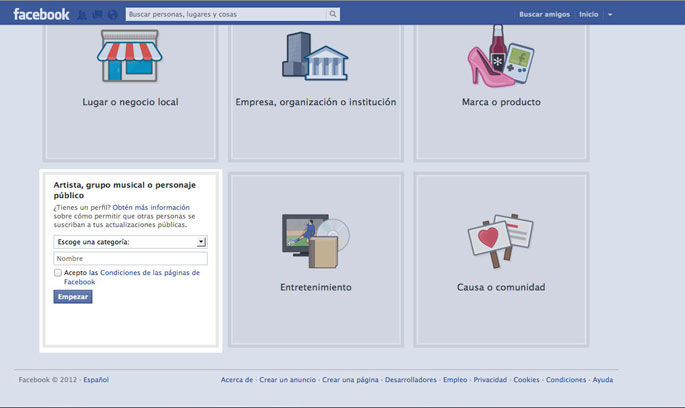The height and width of the screenshot is (408, 685).
Task: Open the Acerca de footer link
Action: click(x=237, y=380)
